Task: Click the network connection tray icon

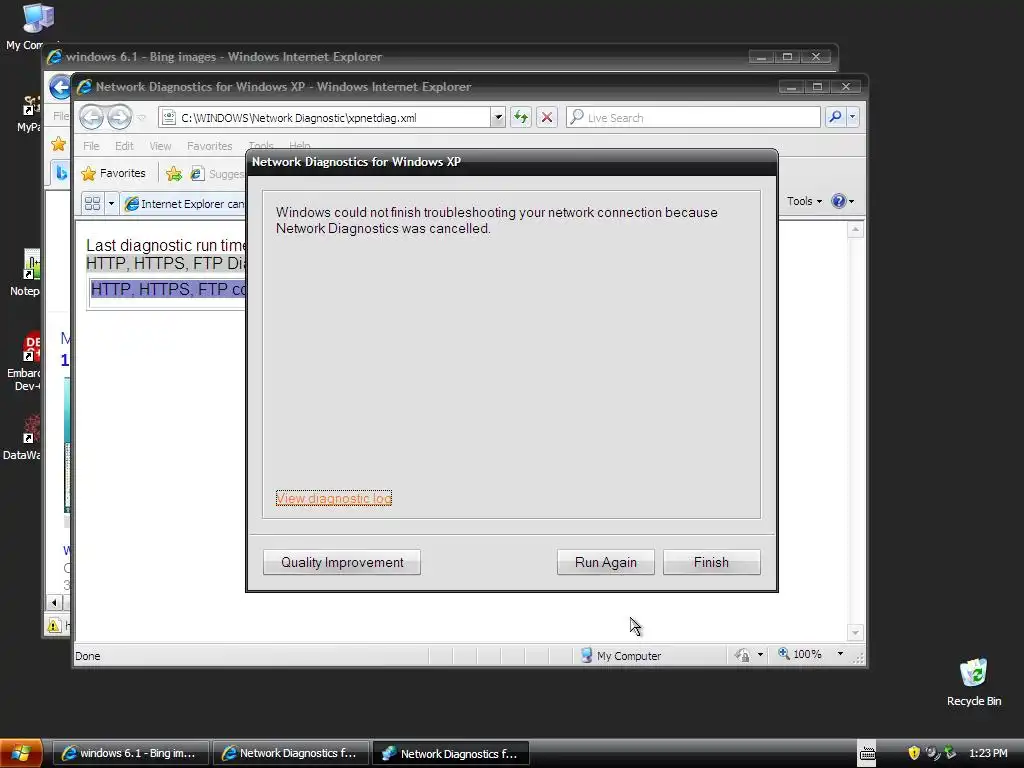Action: tap(950, 753)
